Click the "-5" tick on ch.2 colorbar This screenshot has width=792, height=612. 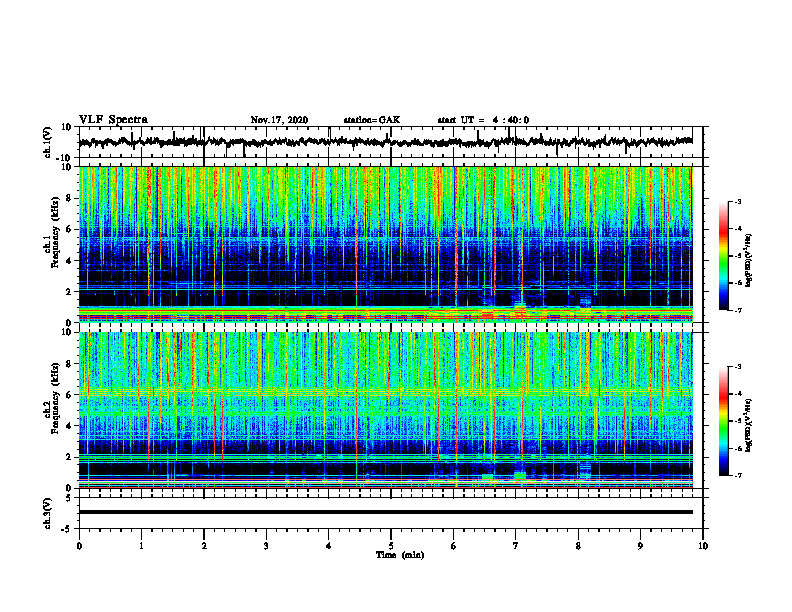(x=738, y=421)
